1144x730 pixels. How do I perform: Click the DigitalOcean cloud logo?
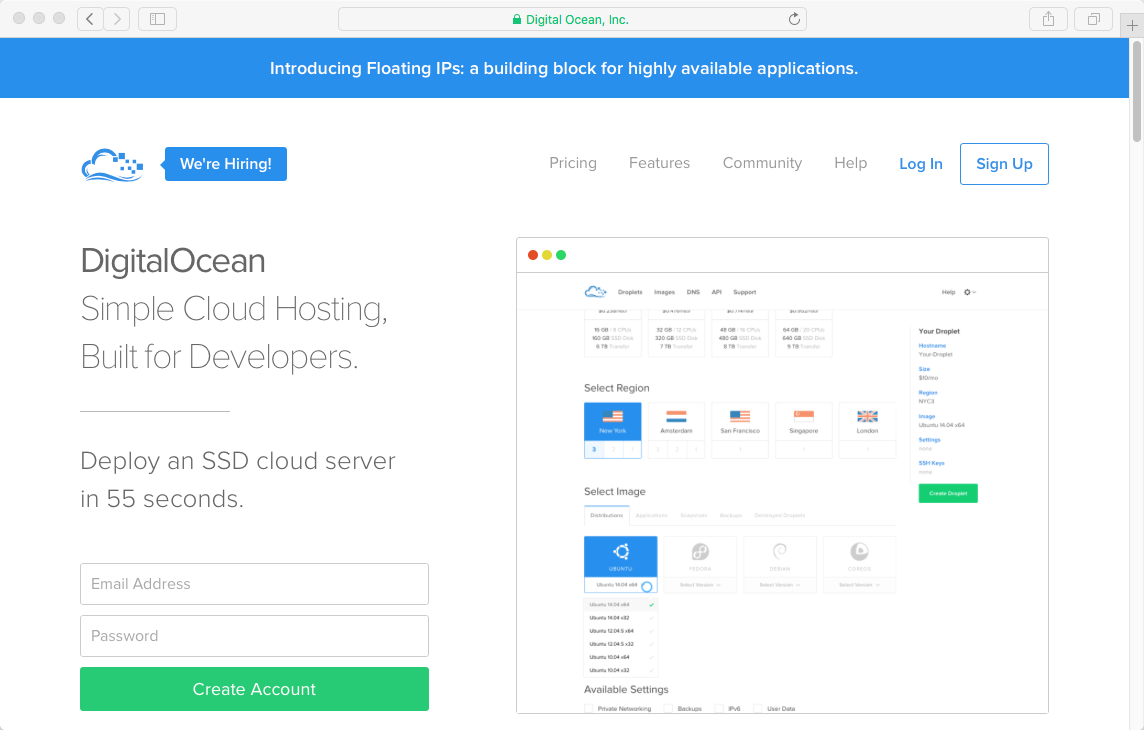point(111,166)
